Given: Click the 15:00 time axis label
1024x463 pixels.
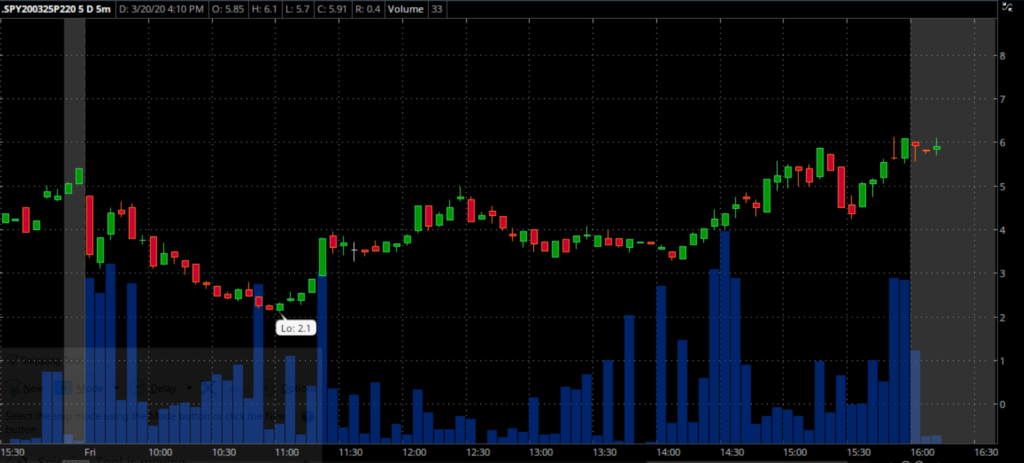Looking at the screenshot, I should [795, 452].
